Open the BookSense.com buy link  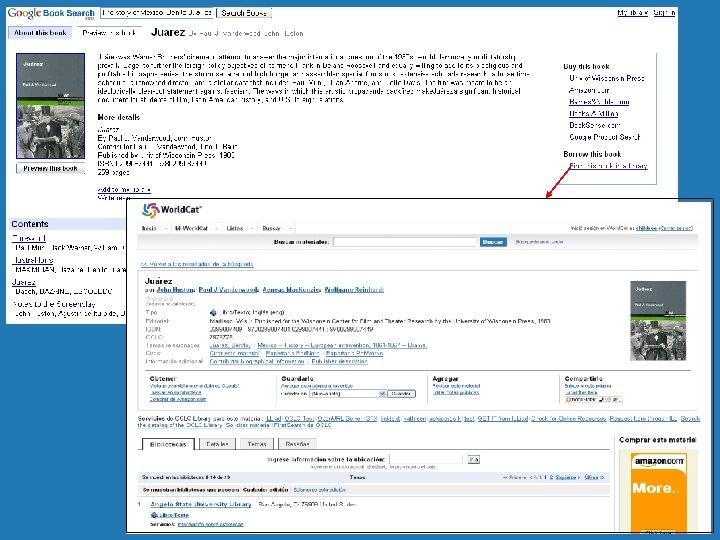point(595,125)
